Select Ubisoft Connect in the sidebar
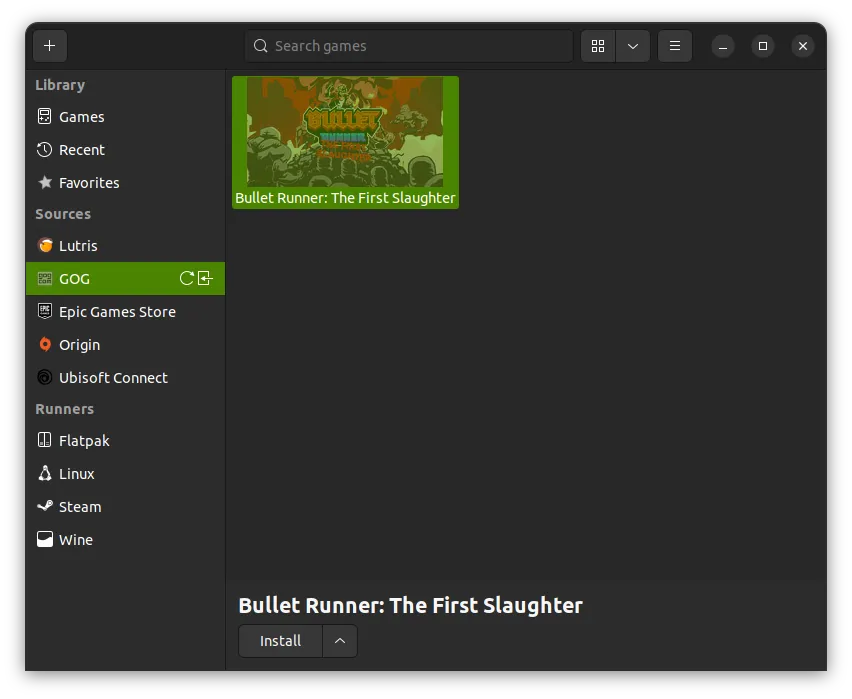Image resolution: width=852 pixels, height=699 pixels. point(113,378)
